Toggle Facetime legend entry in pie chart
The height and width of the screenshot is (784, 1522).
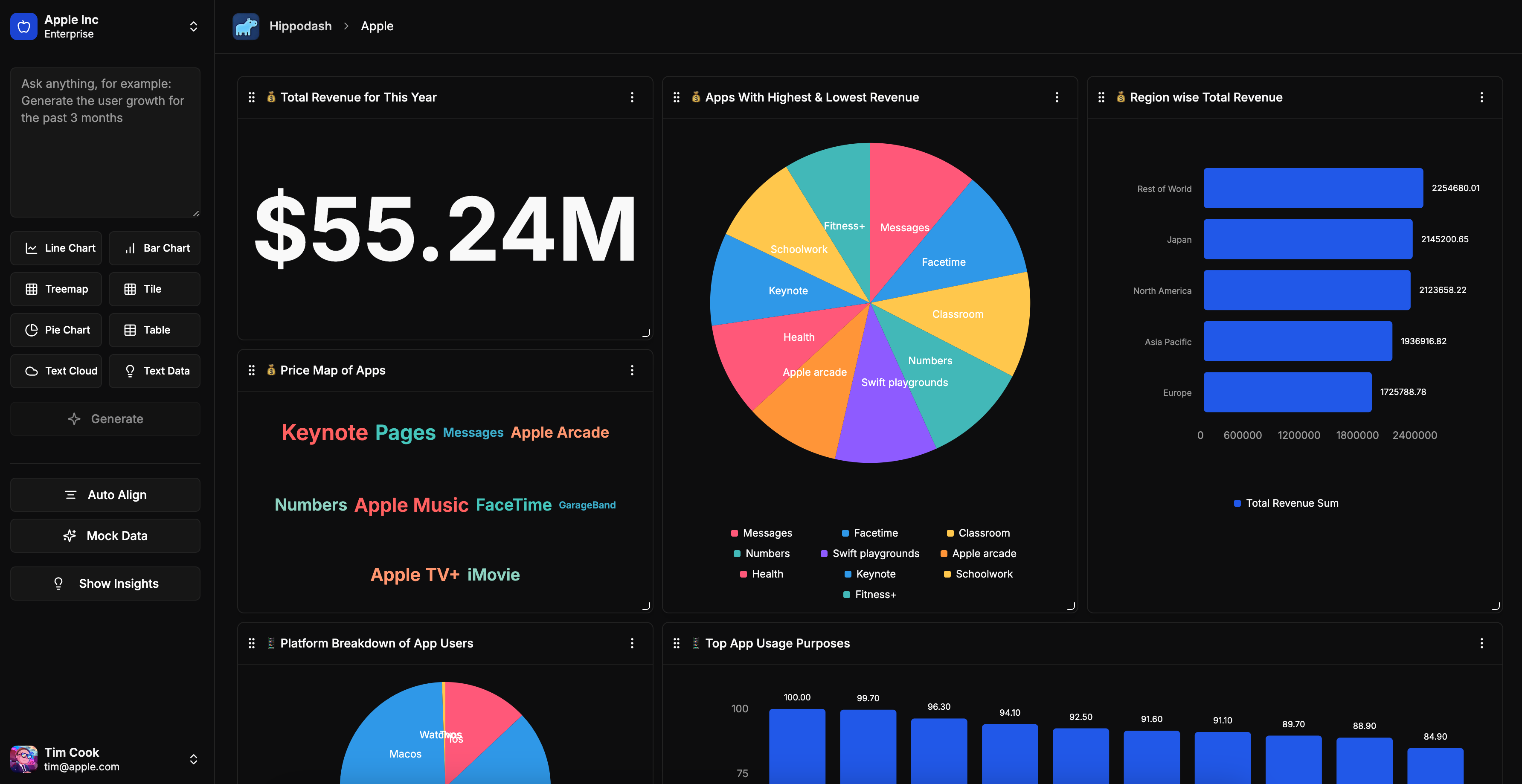(870, 533)
